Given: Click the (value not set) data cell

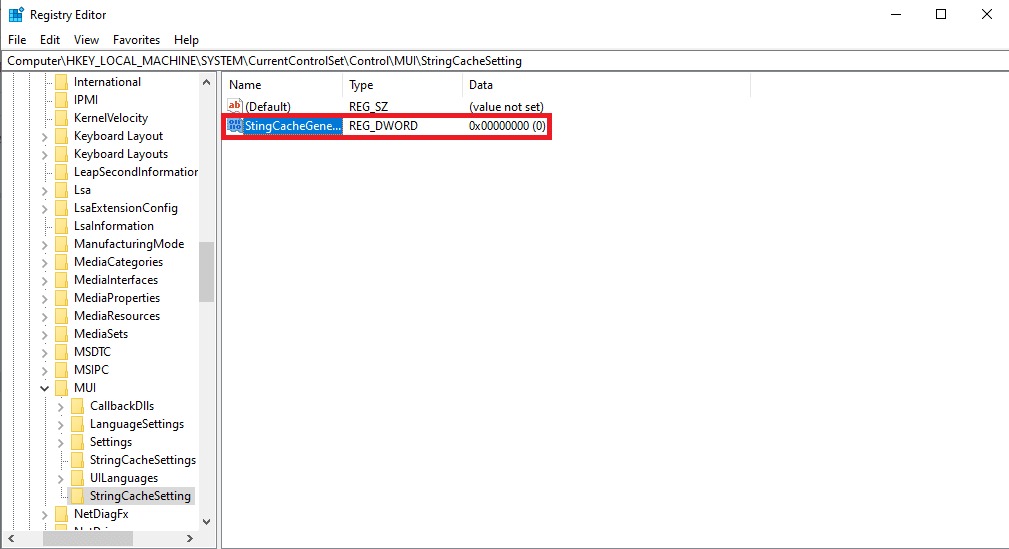Looking at the screenshot, I should [506, 107].
